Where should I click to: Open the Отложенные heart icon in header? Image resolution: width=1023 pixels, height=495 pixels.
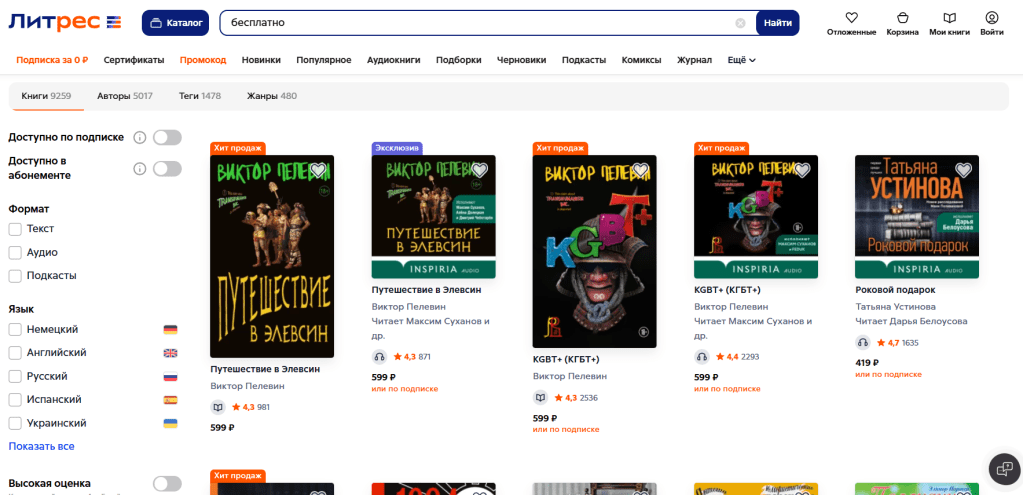(x=851, y=18)
